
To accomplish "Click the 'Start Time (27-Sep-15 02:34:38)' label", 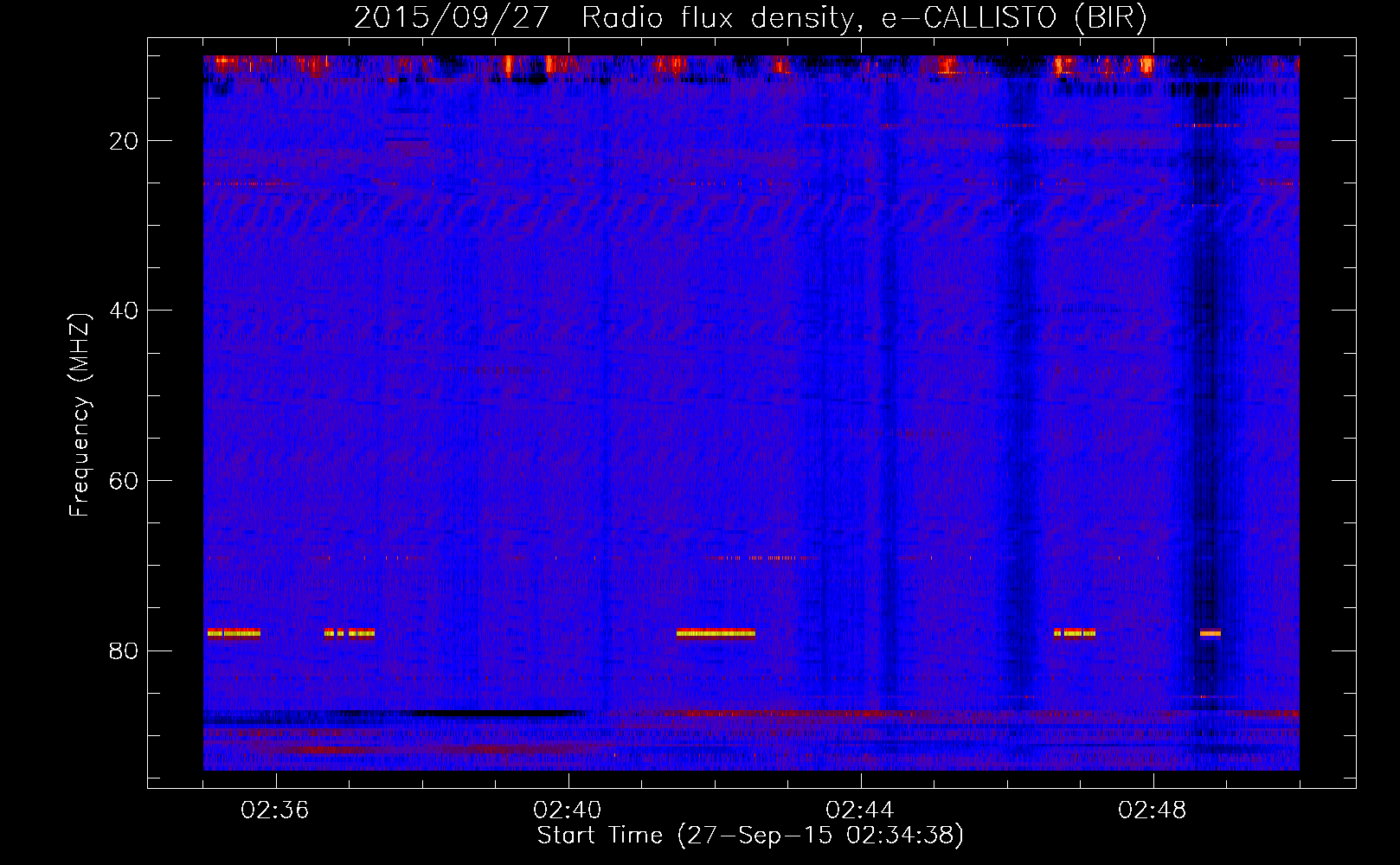I will [x=750, y=836].
